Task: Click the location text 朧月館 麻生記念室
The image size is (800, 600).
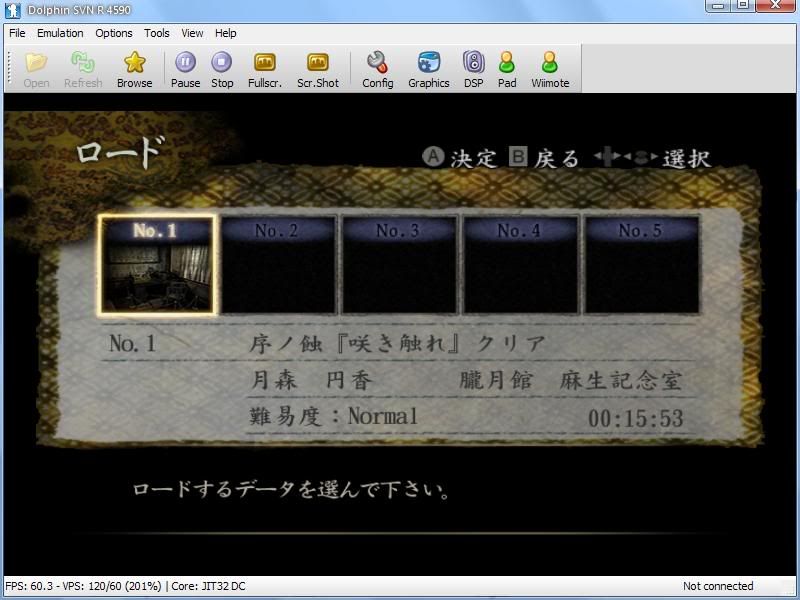Action: tap(571, 381)
